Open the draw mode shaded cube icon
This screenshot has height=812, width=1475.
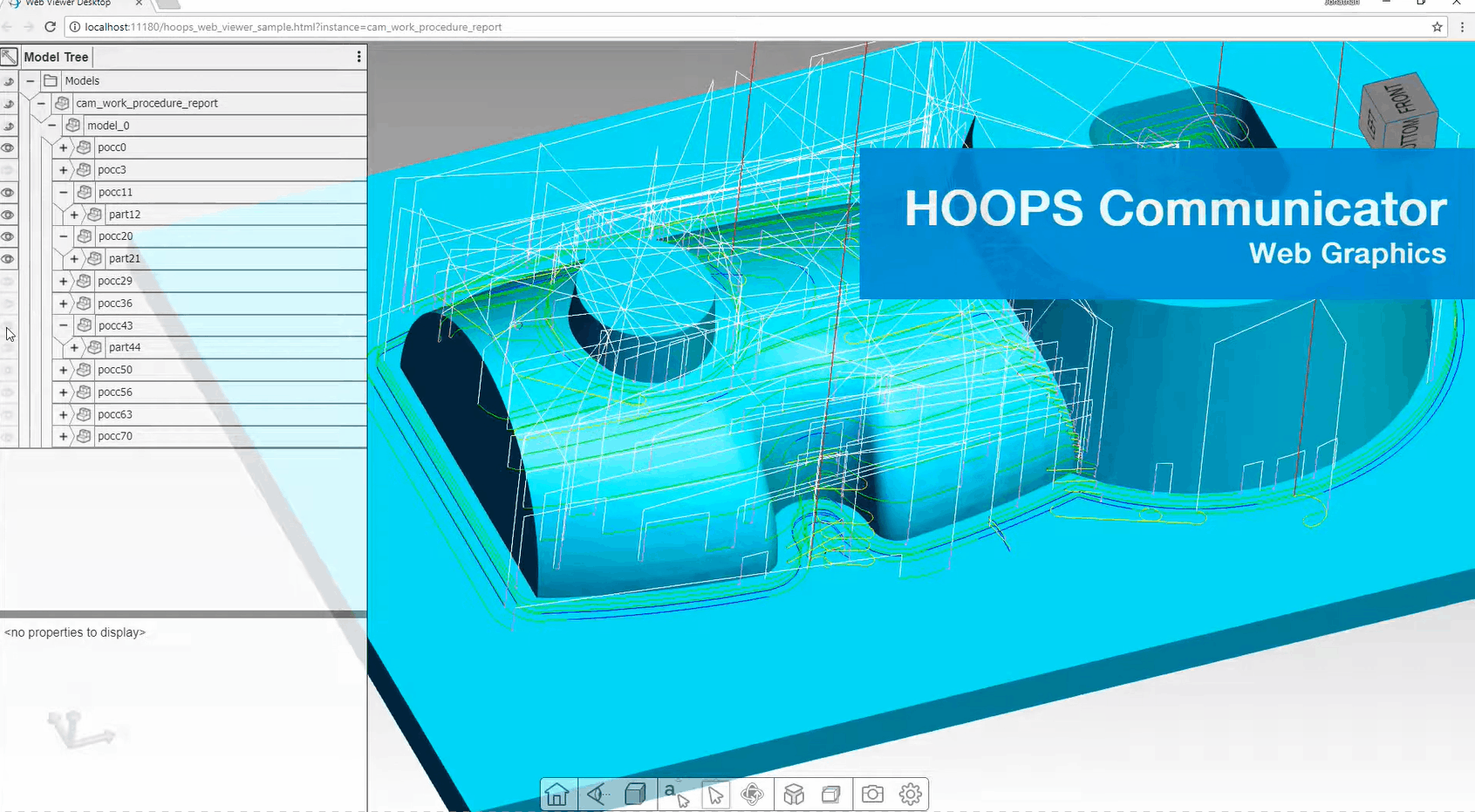tap(636, 795)
